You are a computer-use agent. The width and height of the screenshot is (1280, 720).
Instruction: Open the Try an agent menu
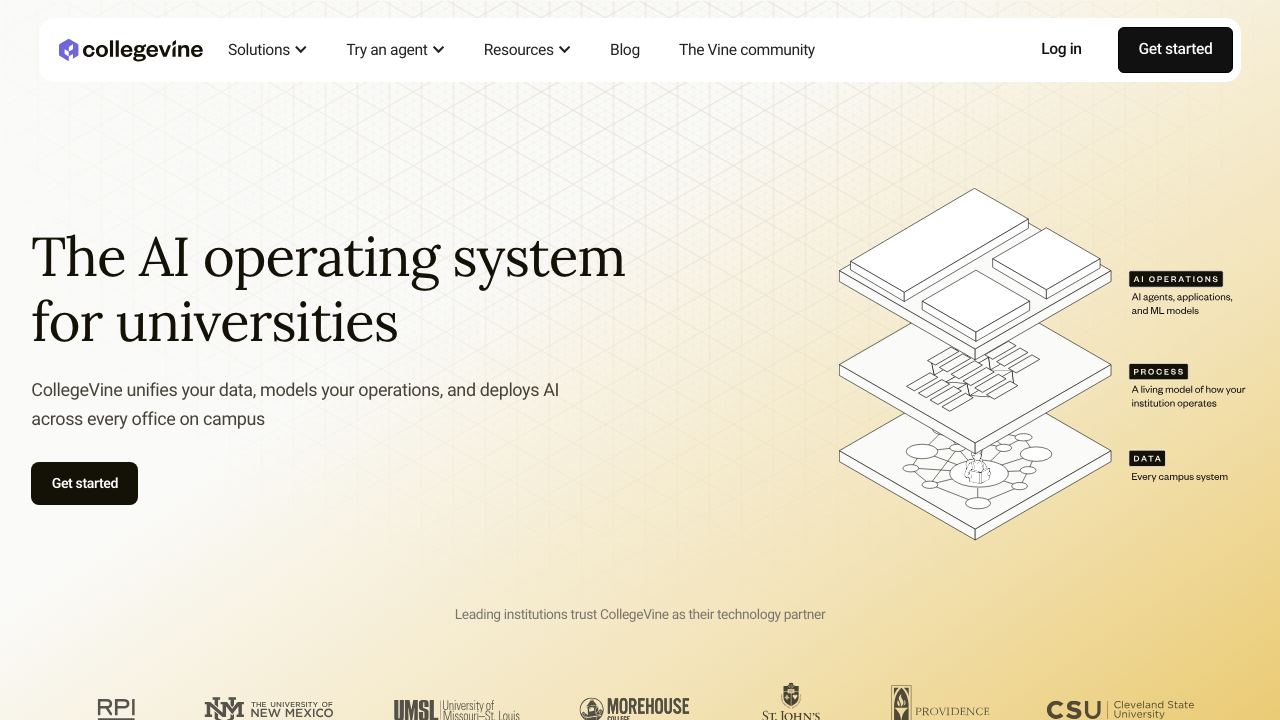click(395, 50)
